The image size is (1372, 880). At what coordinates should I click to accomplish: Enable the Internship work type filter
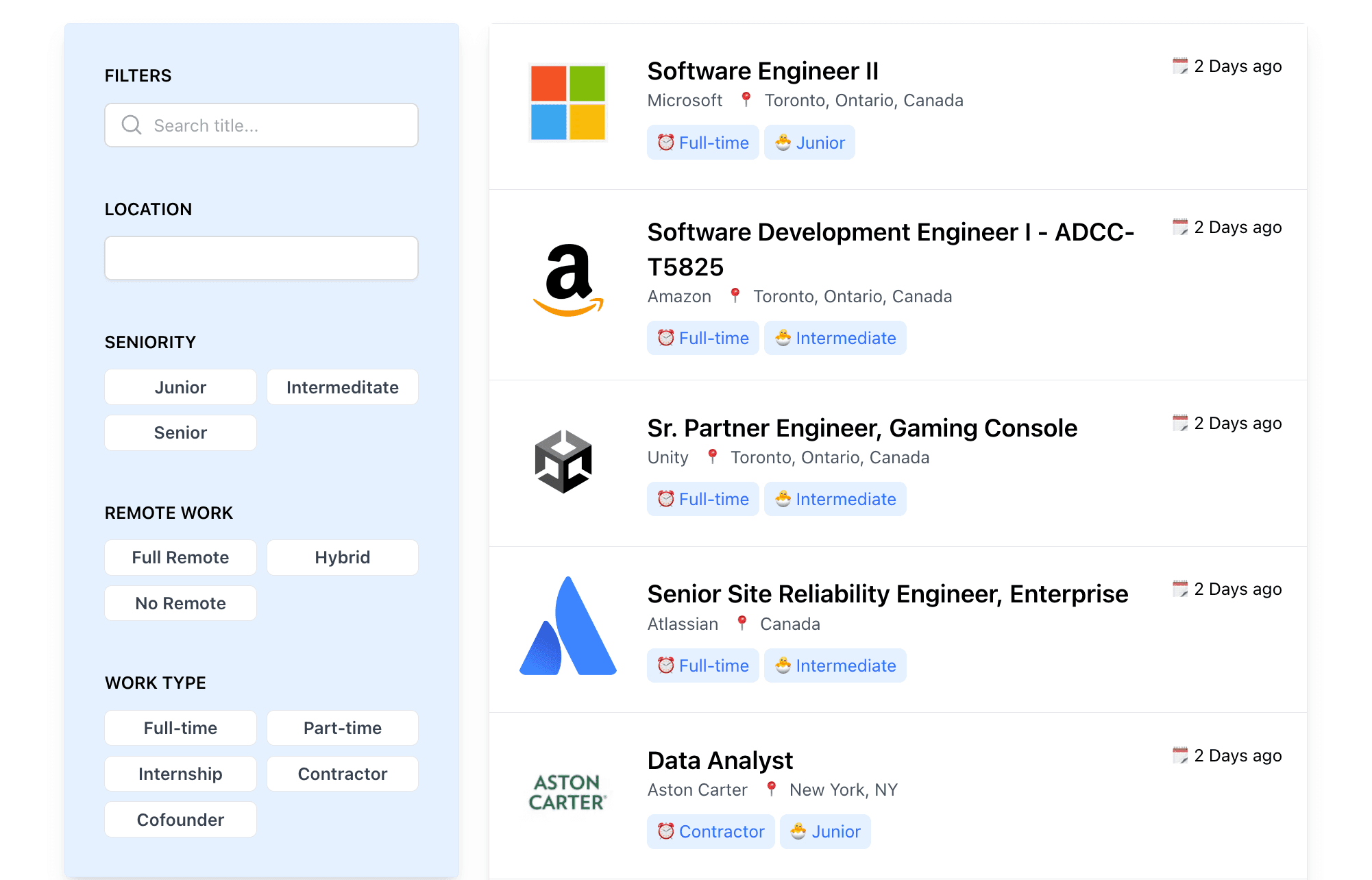pyautogui.click(x=181, y=774)
